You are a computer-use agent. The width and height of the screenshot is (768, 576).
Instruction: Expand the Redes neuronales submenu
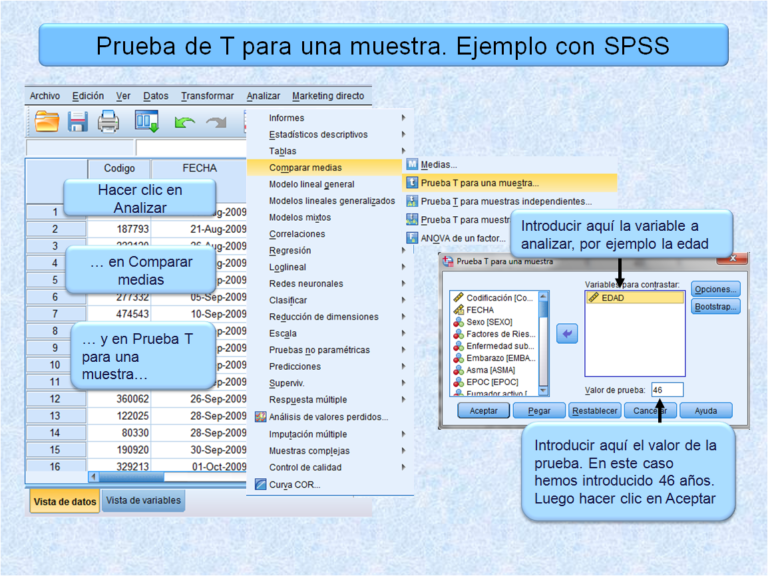point(403,284)
